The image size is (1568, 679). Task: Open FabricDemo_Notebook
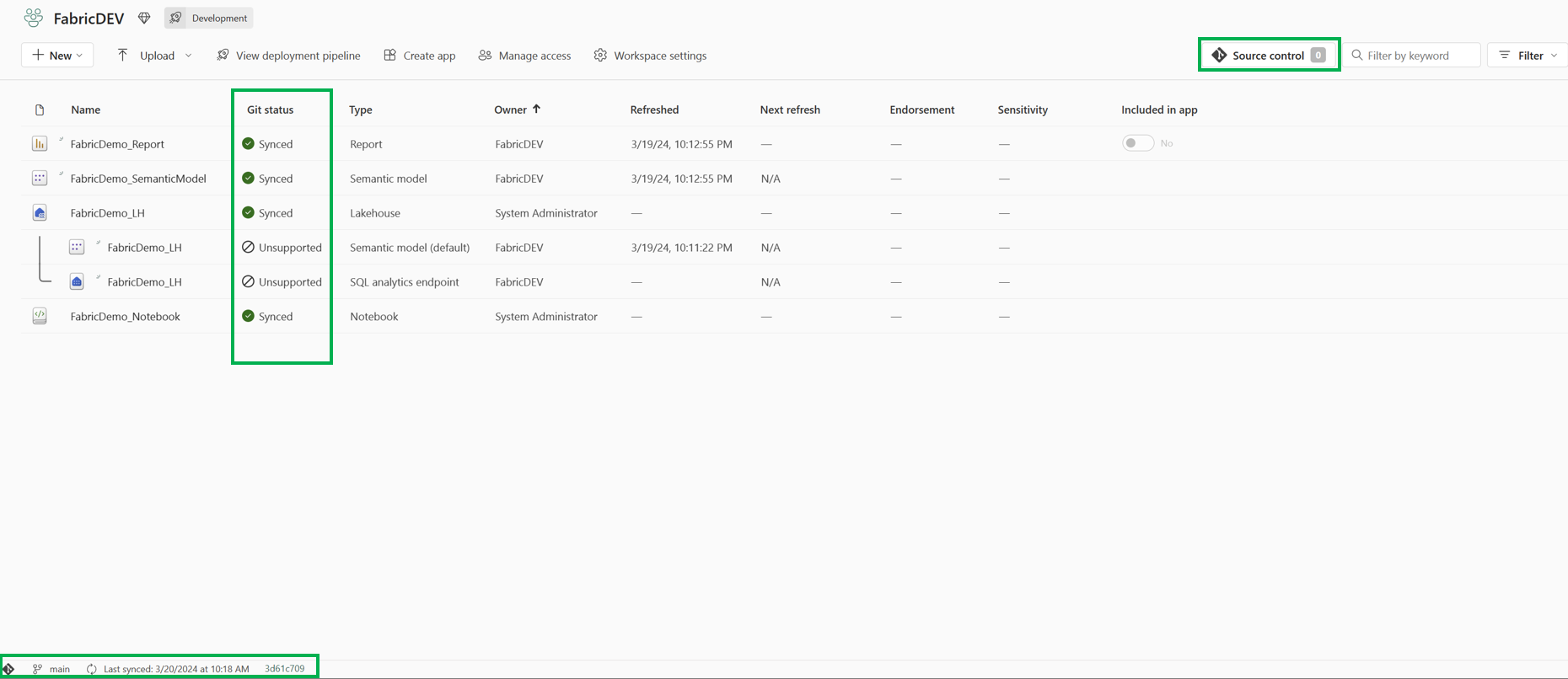[125, 317]
